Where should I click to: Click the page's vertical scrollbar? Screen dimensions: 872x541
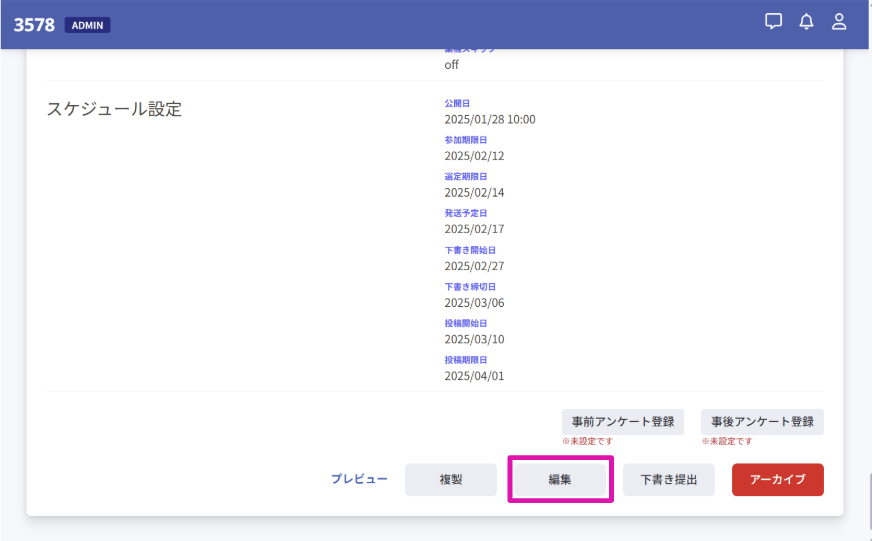coord(866,490)
